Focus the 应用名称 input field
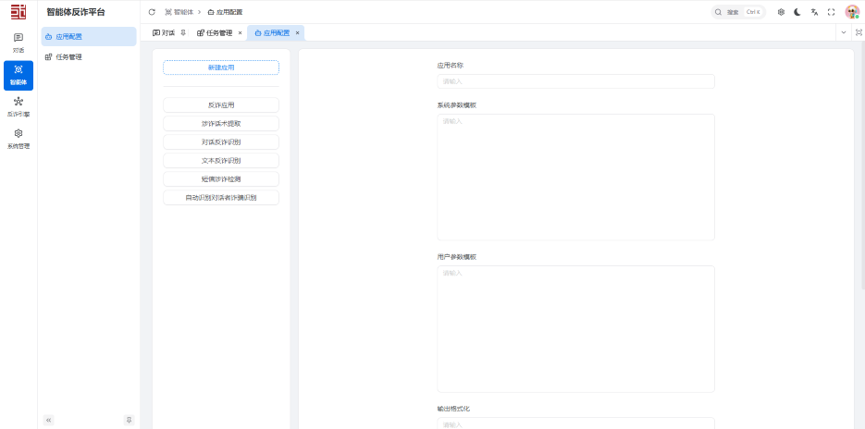Image resolution: width=865 pixels, height=429 pixels. click(576, 82)
